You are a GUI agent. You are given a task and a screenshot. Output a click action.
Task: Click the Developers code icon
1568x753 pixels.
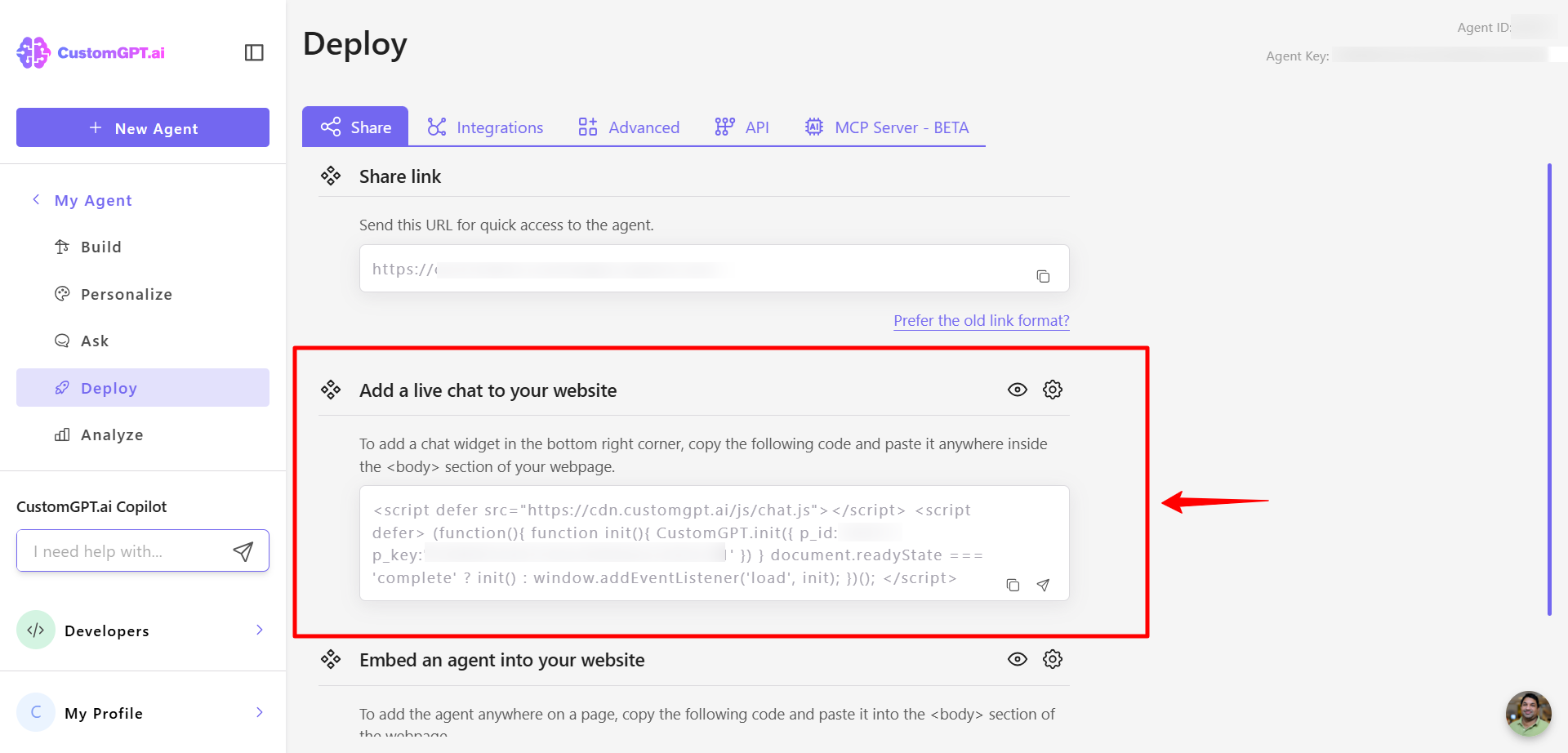[36, 630]
